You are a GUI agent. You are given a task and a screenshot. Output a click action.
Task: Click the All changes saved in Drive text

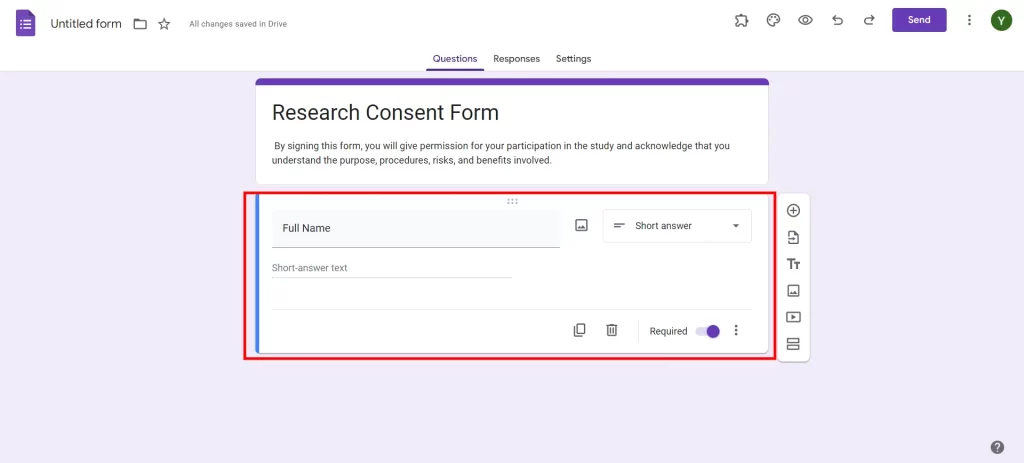click(238, 24)
